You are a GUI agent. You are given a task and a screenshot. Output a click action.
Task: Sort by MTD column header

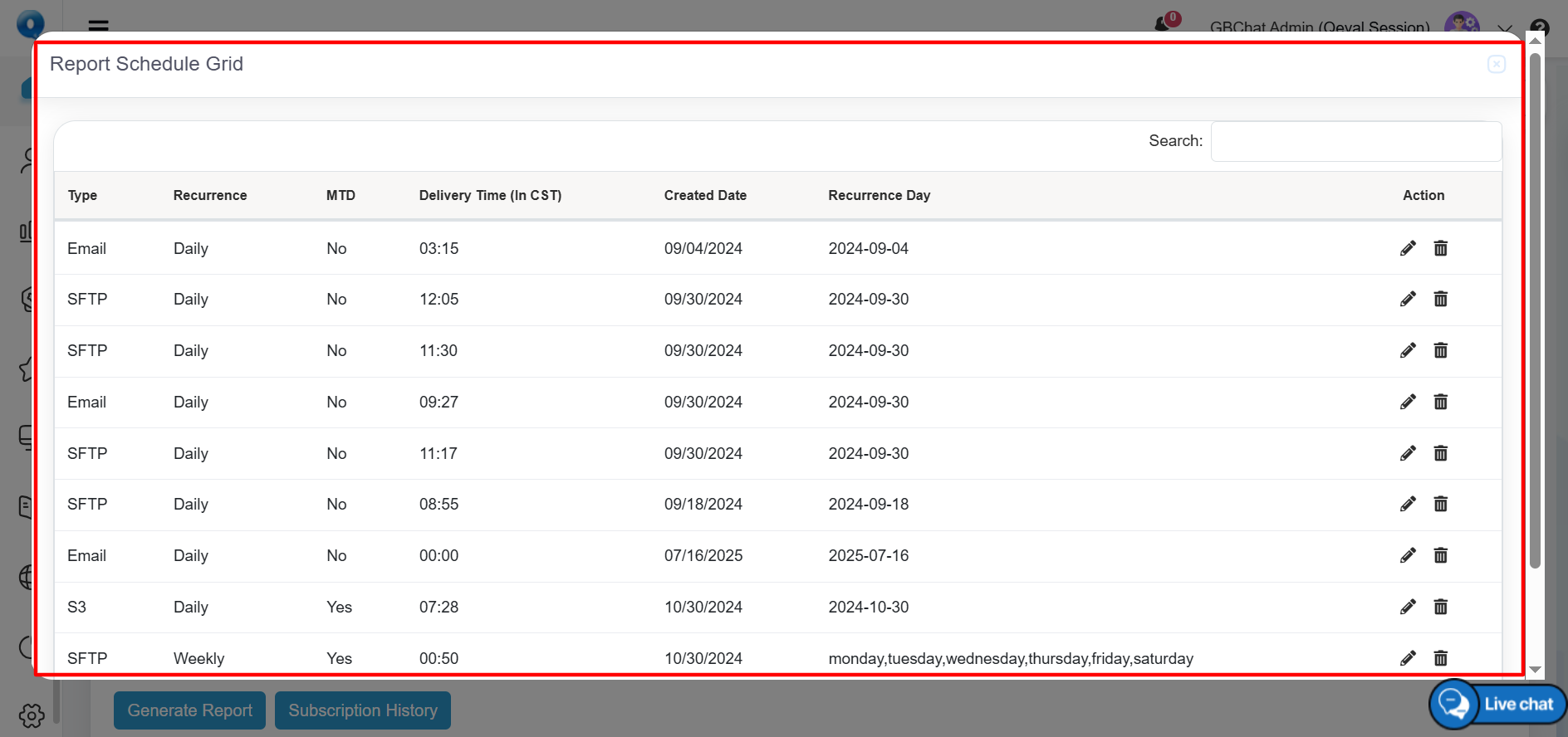coord(341,195)
